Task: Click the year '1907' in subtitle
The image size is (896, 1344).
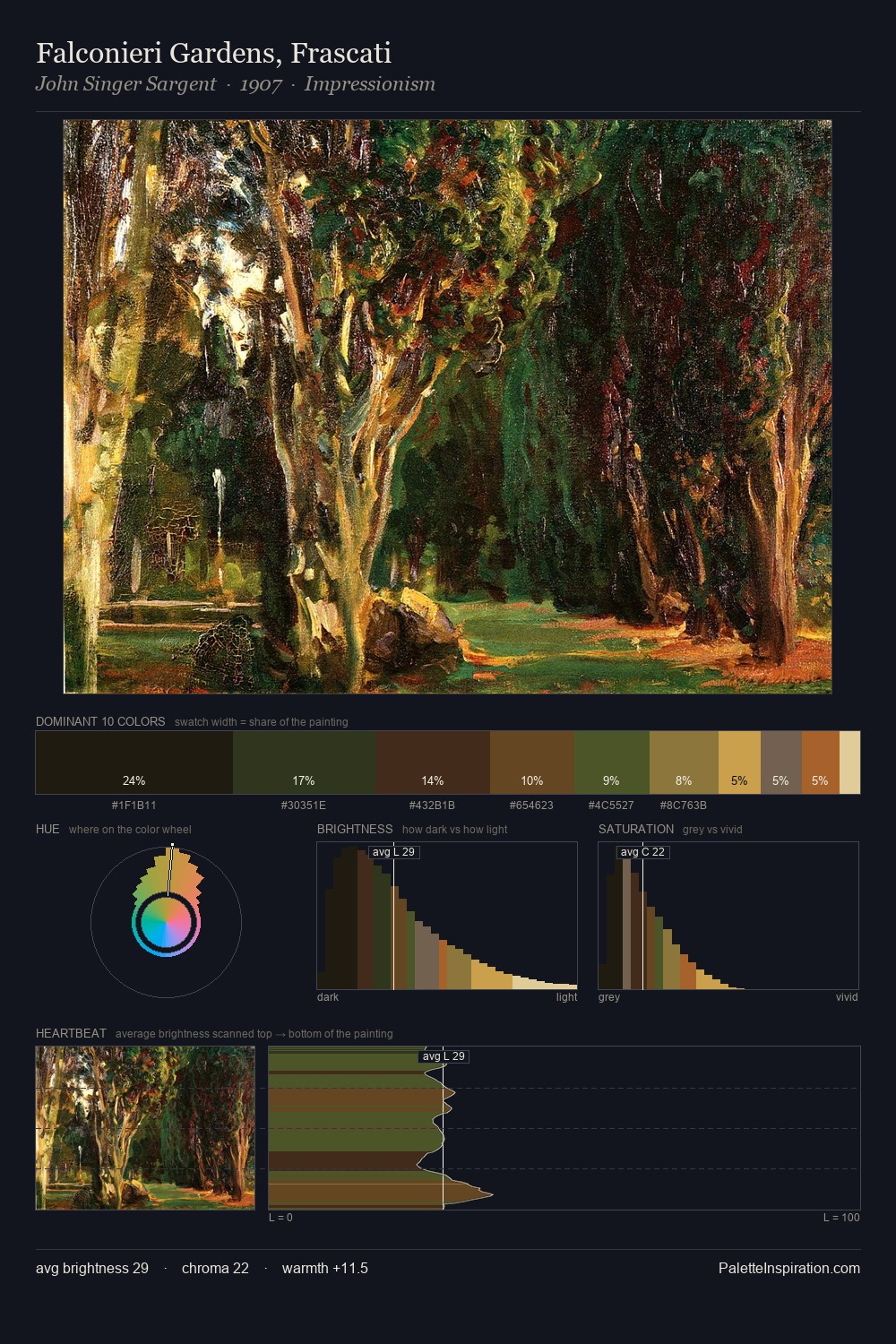Action: click(x=261, y=84)
